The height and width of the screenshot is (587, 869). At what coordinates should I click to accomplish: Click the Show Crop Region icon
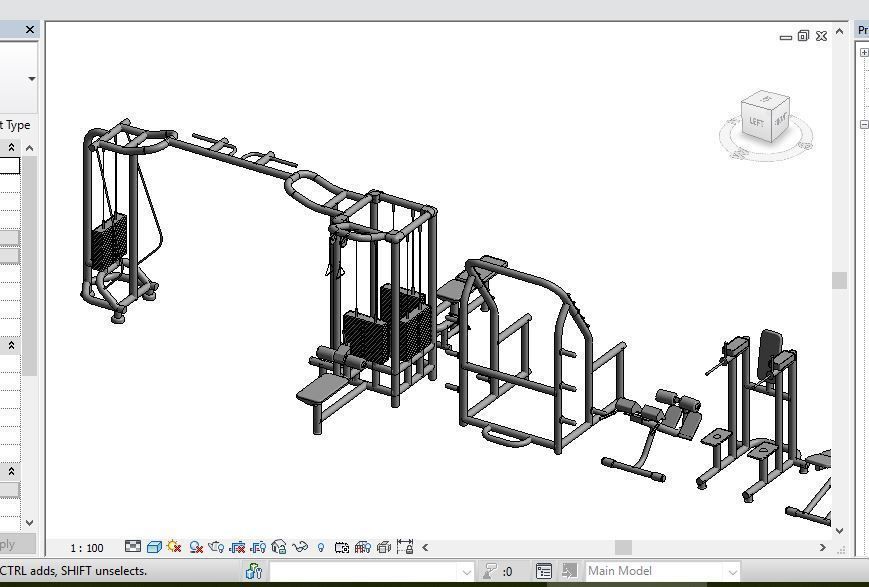click(255, 547)
